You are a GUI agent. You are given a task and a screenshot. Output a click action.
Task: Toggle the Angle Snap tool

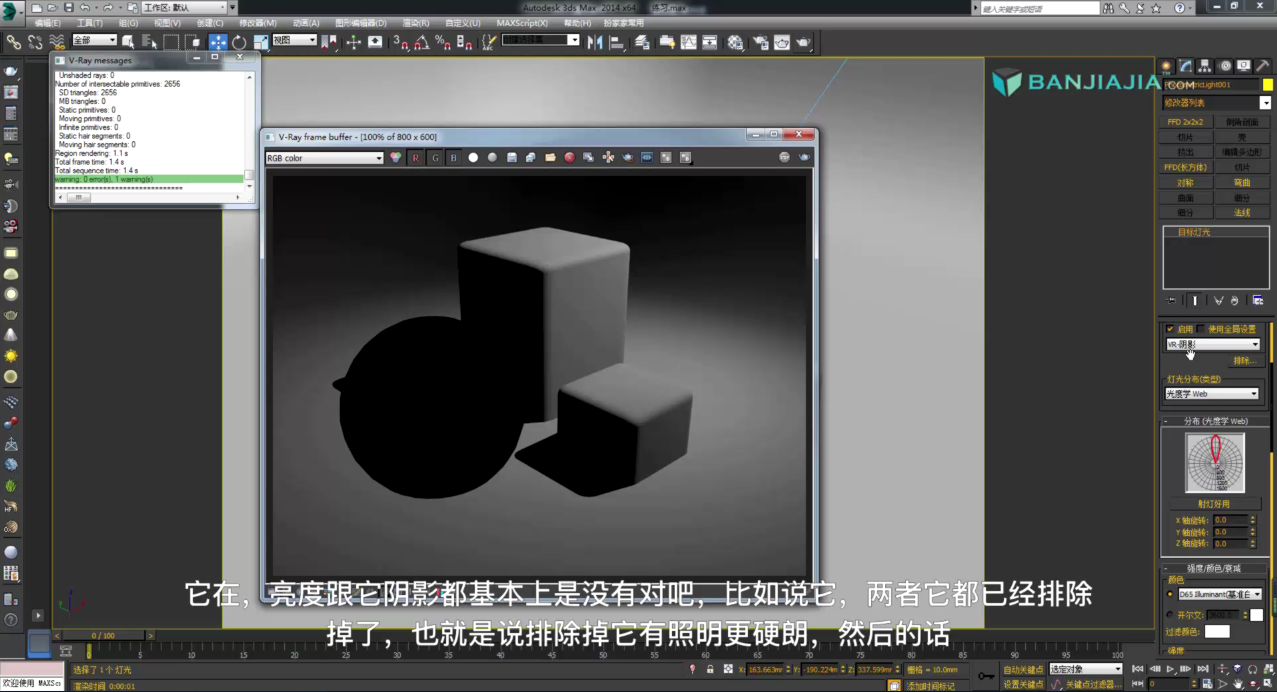(x=422, y=42)
